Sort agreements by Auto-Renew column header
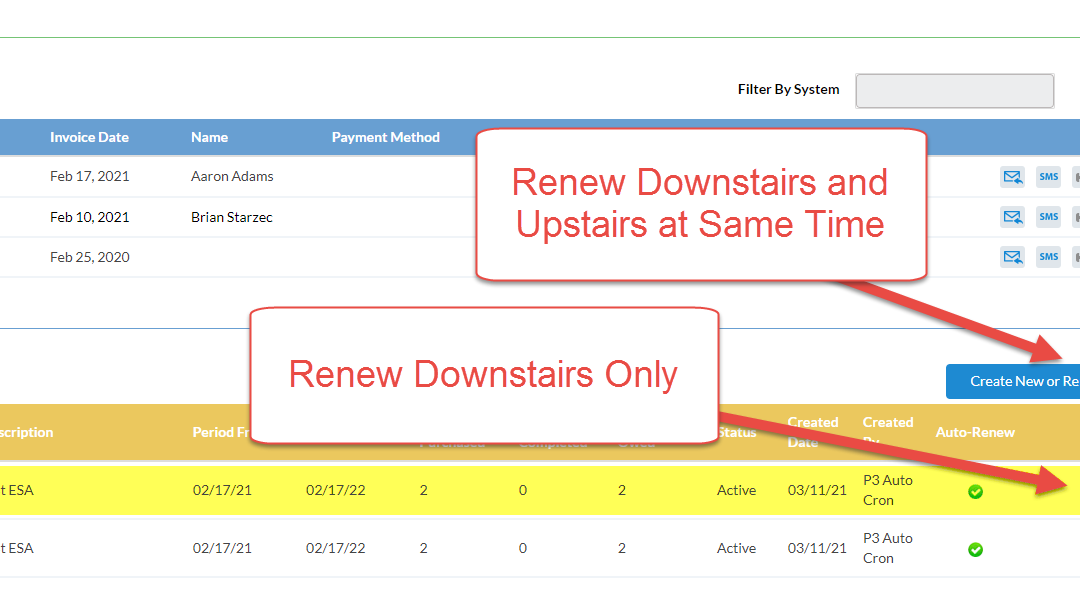 pyautogui.click(x=974, y=433)
